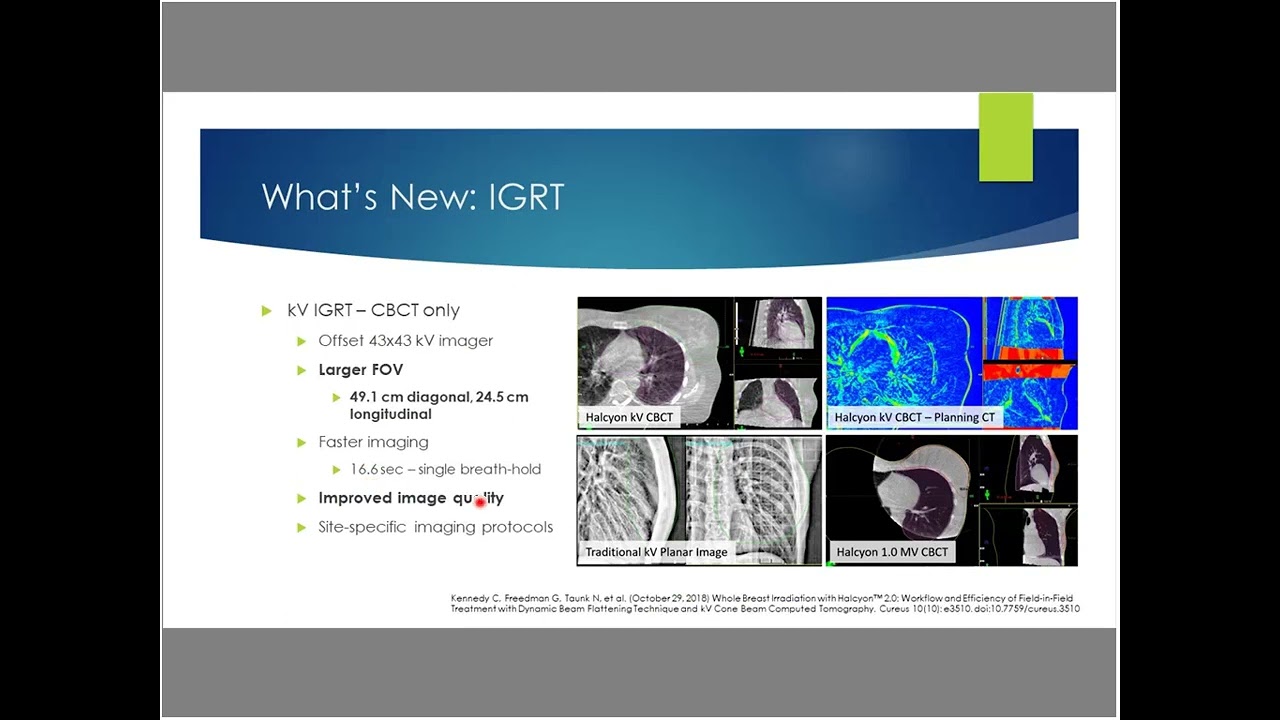This screenshot has width=1280, height=720.
Task: Click the "Halcyon 1.0 MV CBCT" caption
Action: pos(891,551)
